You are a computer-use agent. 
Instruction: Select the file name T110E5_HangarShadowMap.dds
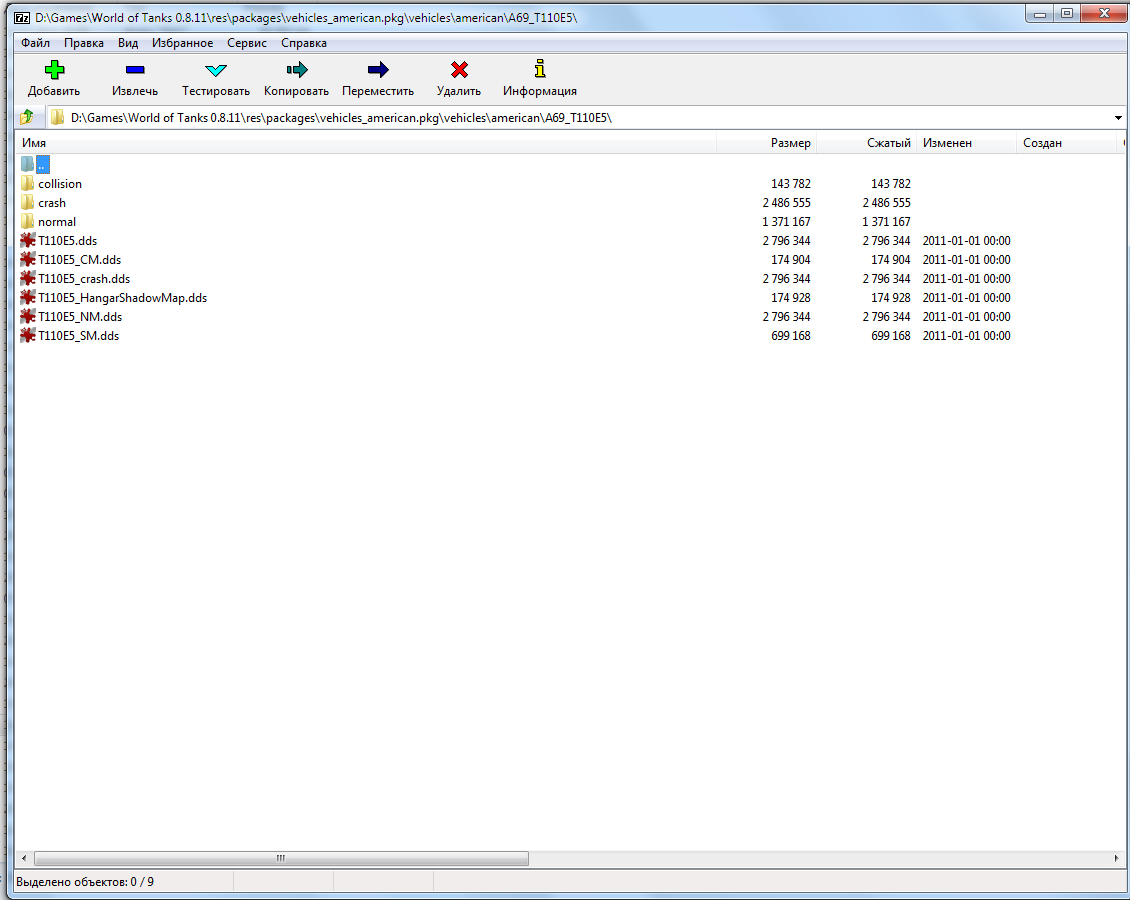pos(123,298)
